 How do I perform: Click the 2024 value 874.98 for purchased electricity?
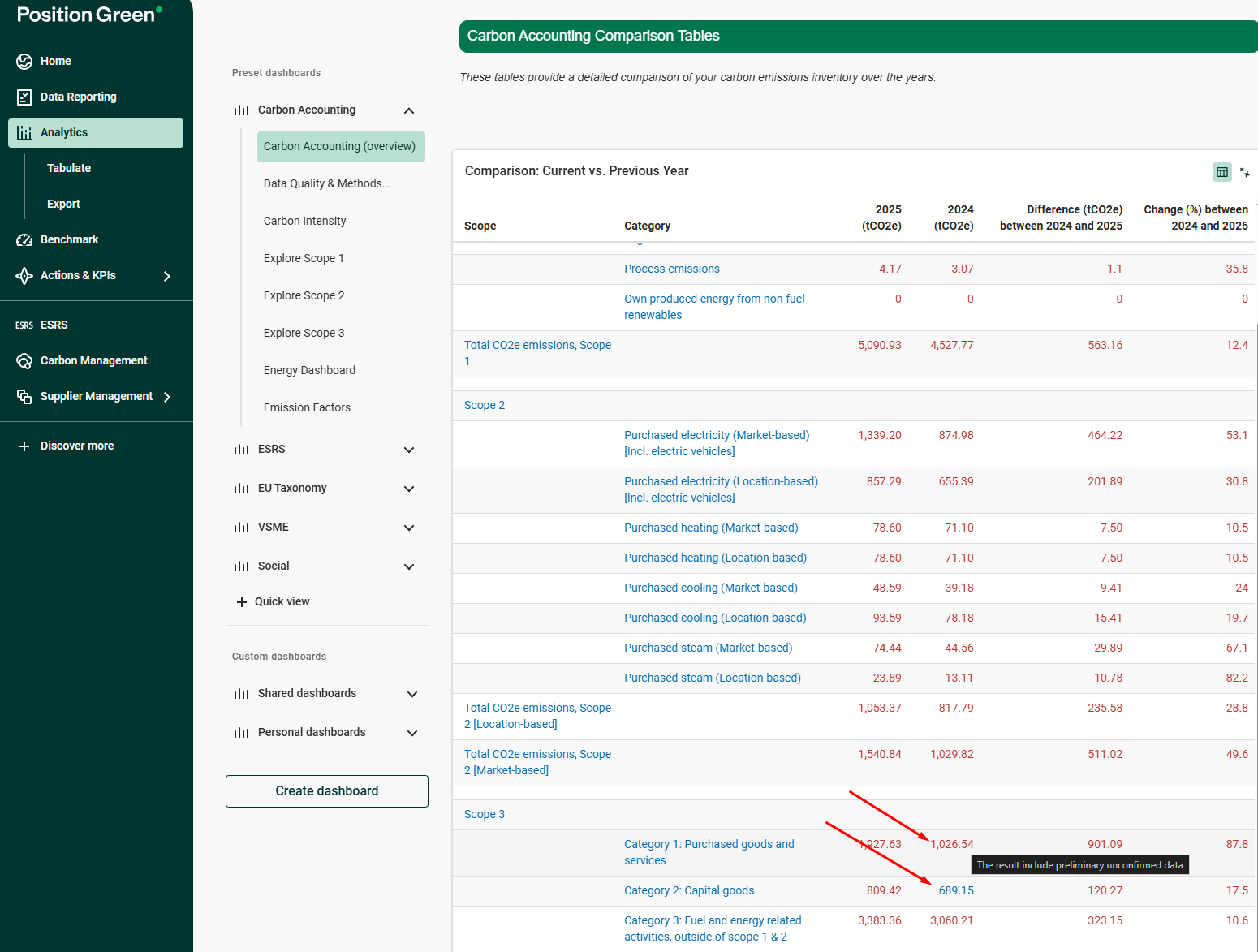(956, 435)
